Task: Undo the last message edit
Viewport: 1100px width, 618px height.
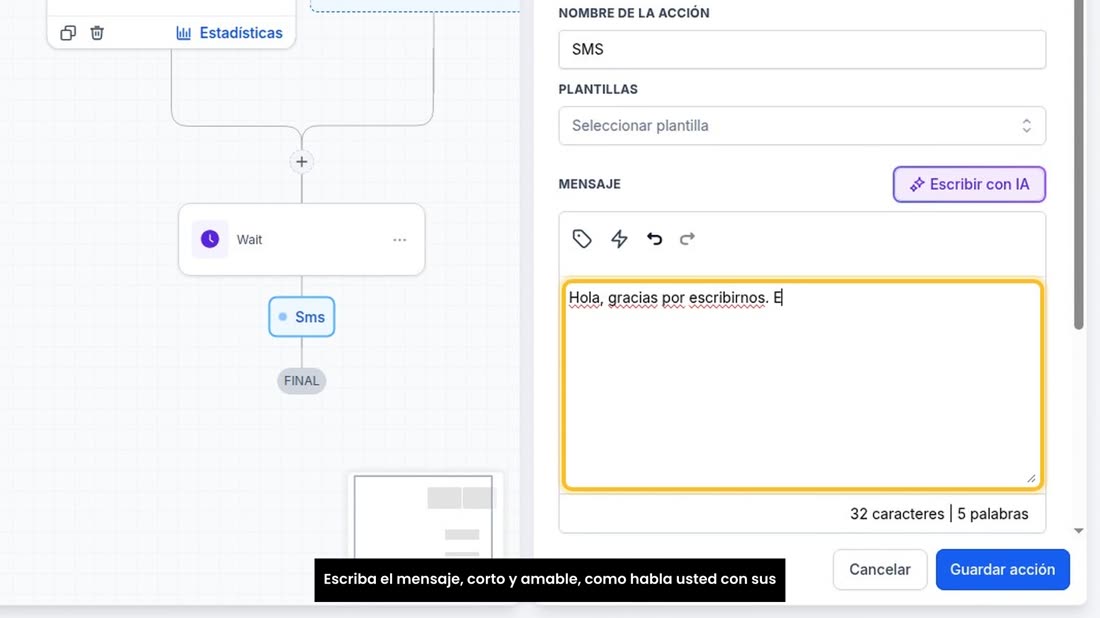Action: 655,239
